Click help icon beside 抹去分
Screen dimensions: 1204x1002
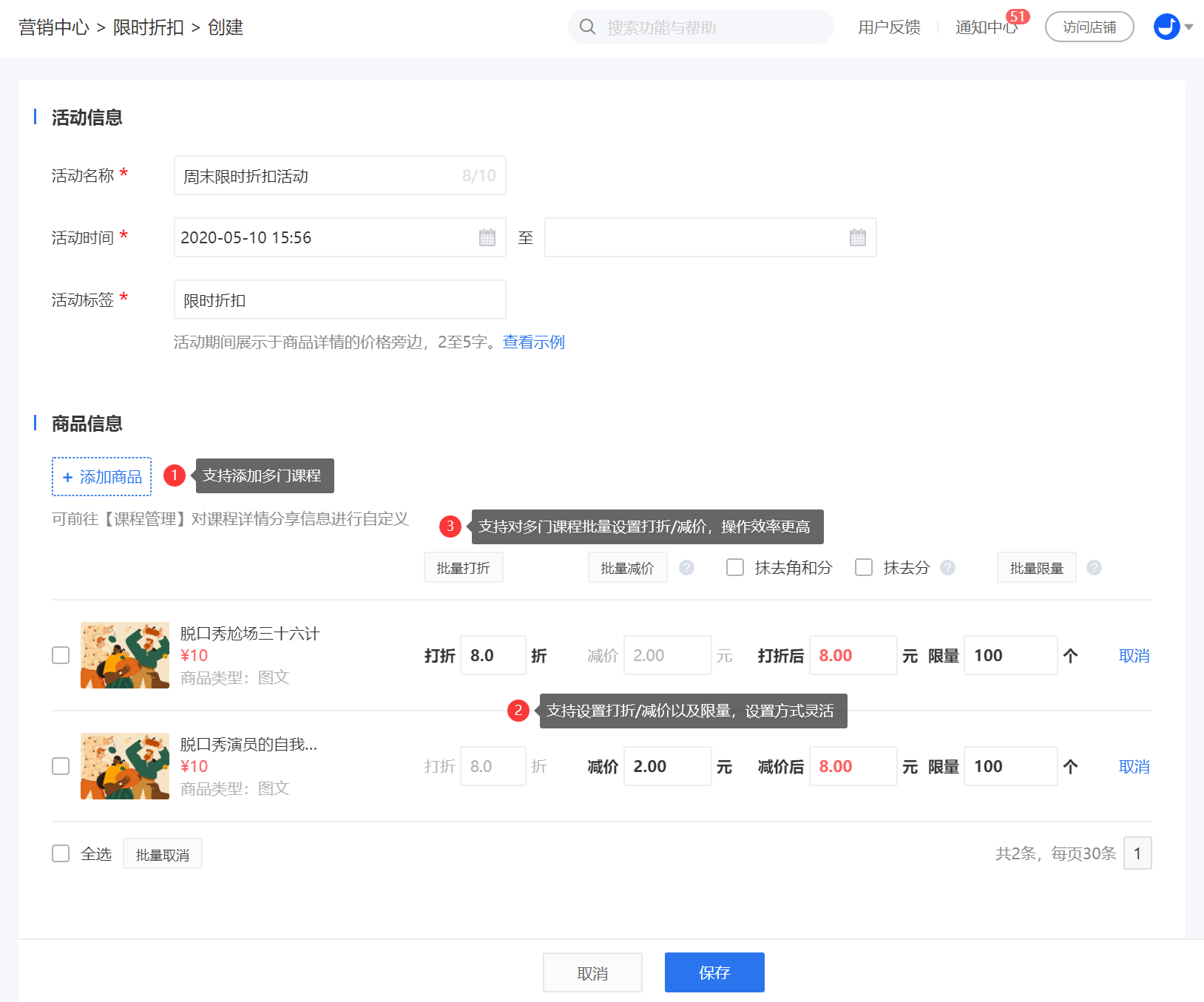[x=947, y=567]
